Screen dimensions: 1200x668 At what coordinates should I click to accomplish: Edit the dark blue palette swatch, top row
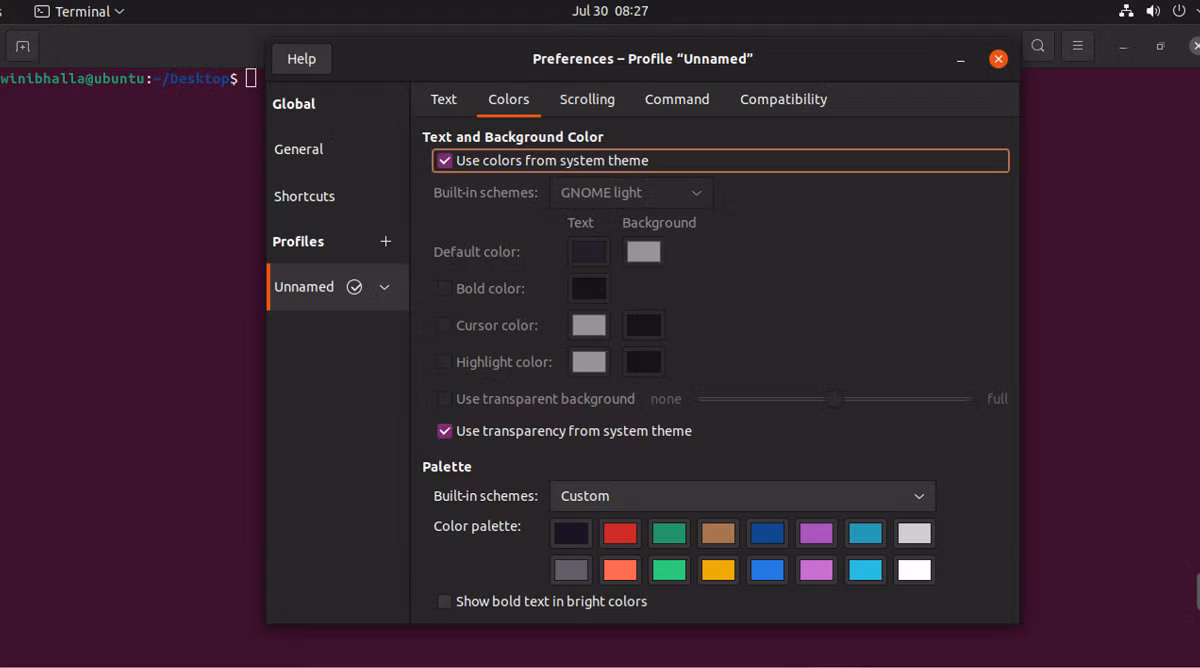pos(768,534)
